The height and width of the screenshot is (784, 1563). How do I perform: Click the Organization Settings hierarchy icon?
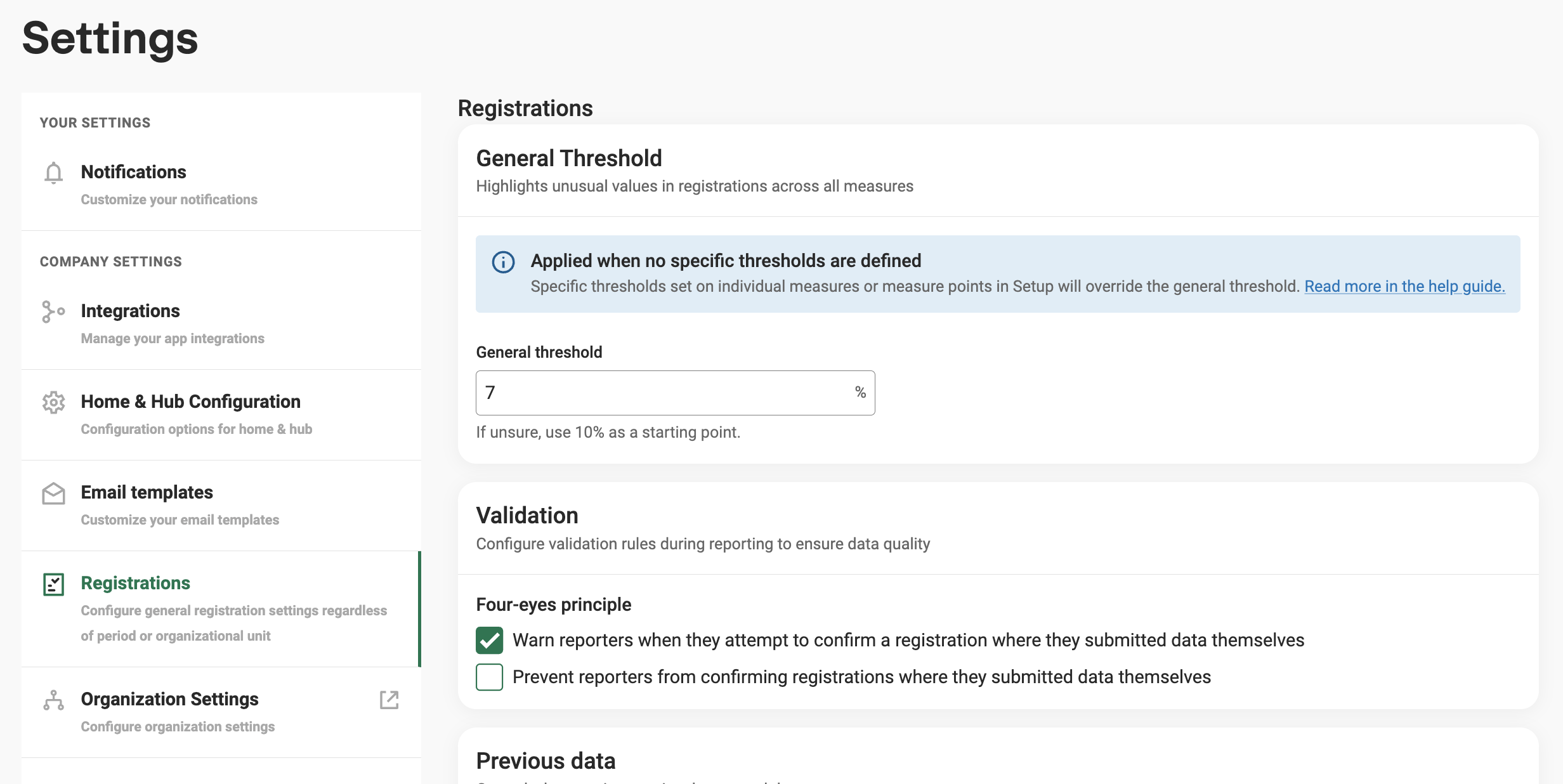(x=54, y=700)
